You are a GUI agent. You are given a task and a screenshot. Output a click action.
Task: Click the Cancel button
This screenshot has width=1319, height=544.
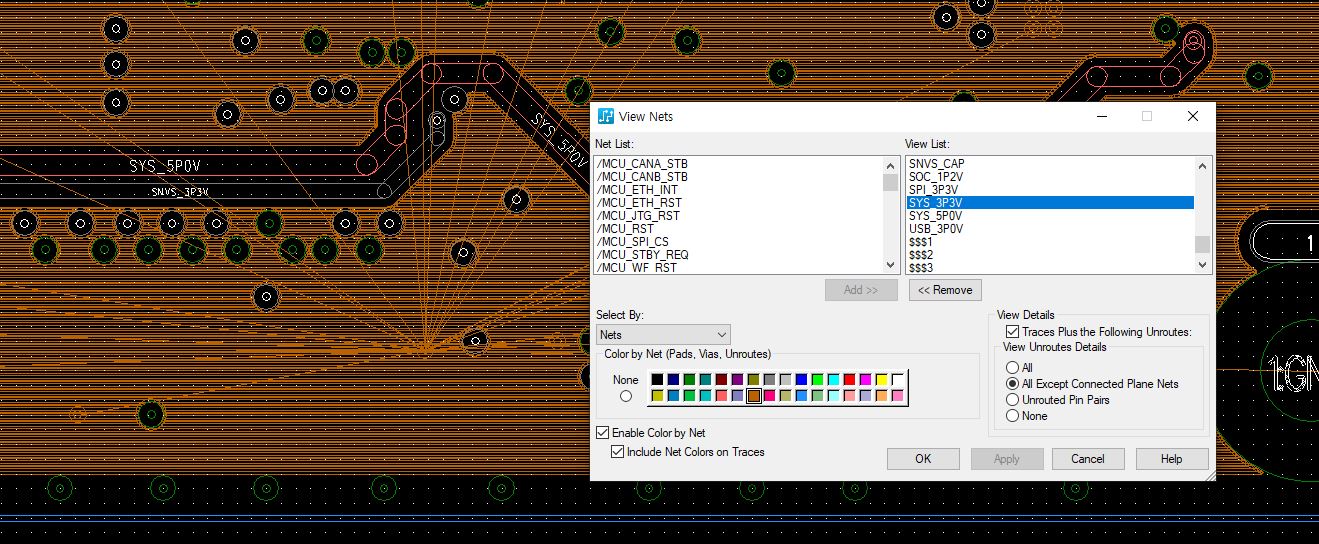pos(1087,459)
